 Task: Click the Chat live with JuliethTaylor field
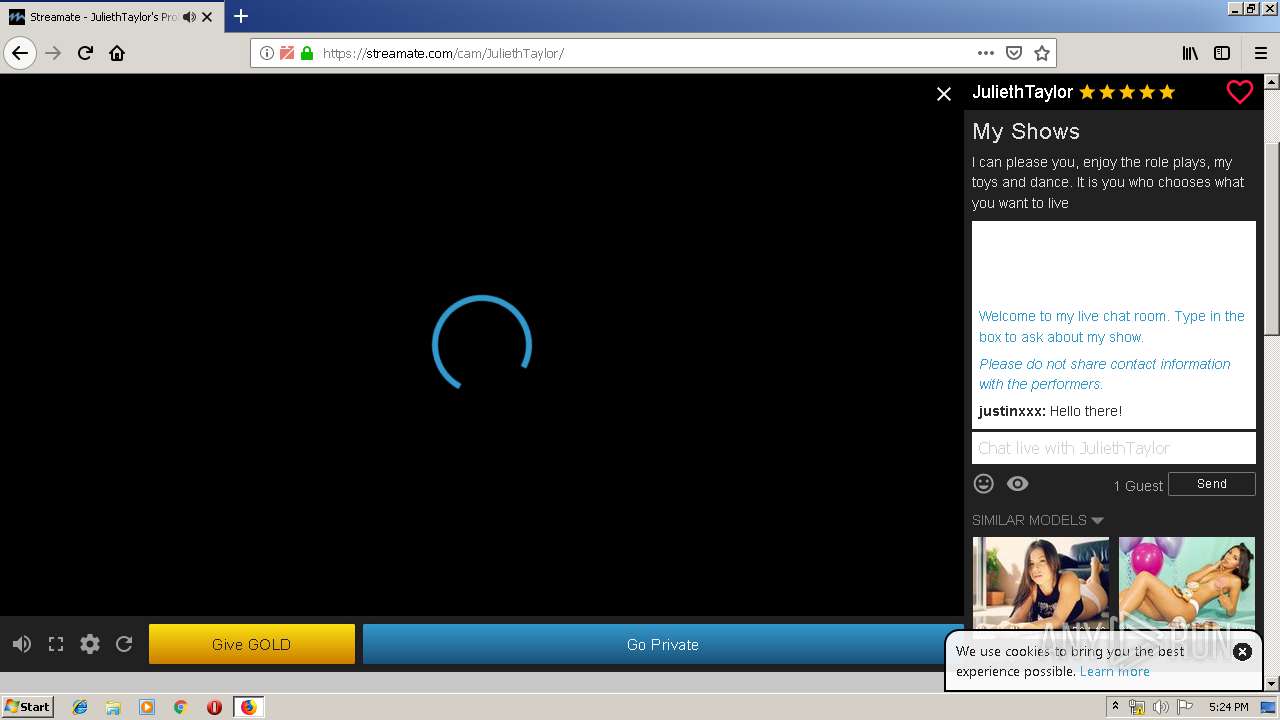1114,448
